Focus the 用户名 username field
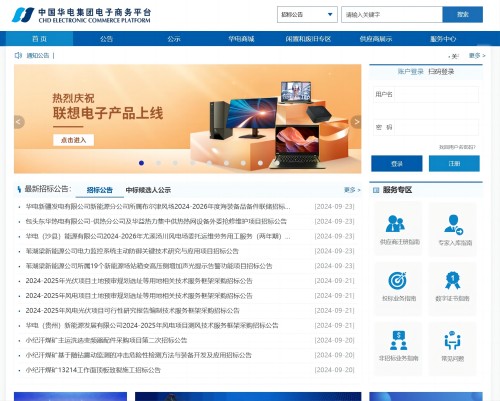 437,94
